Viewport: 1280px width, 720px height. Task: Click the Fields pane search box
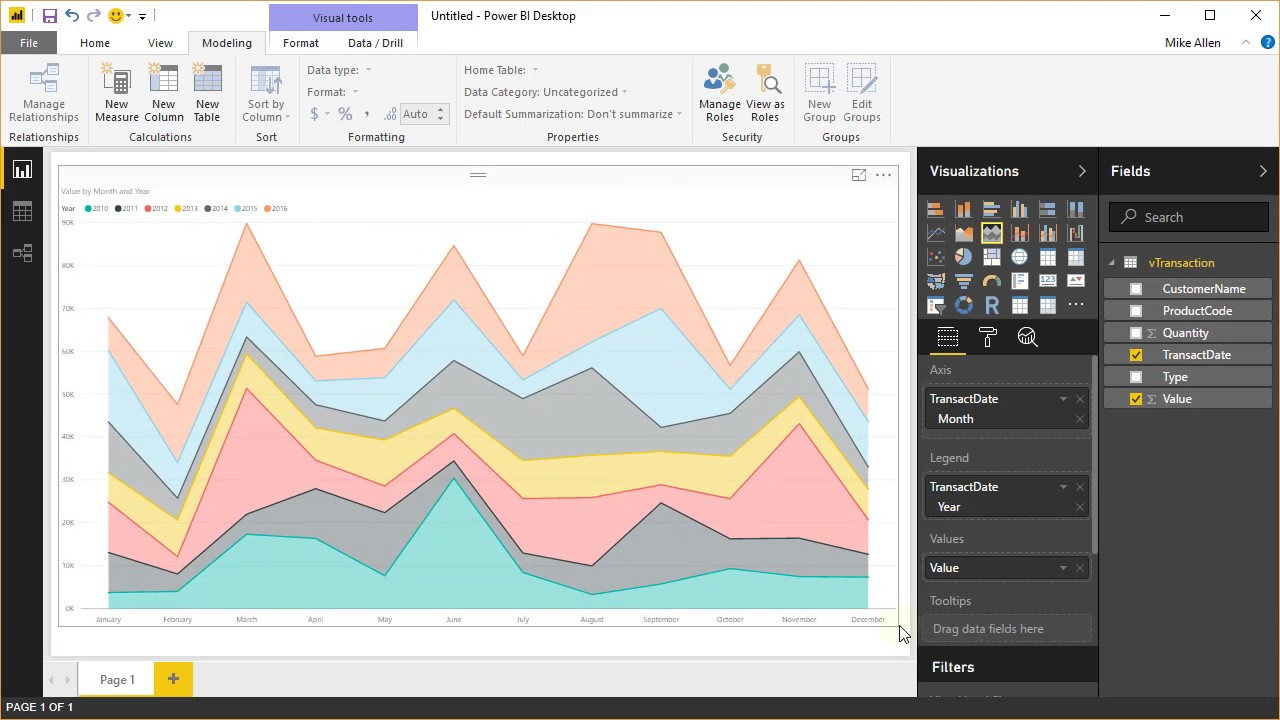(x=1190, y=217)
